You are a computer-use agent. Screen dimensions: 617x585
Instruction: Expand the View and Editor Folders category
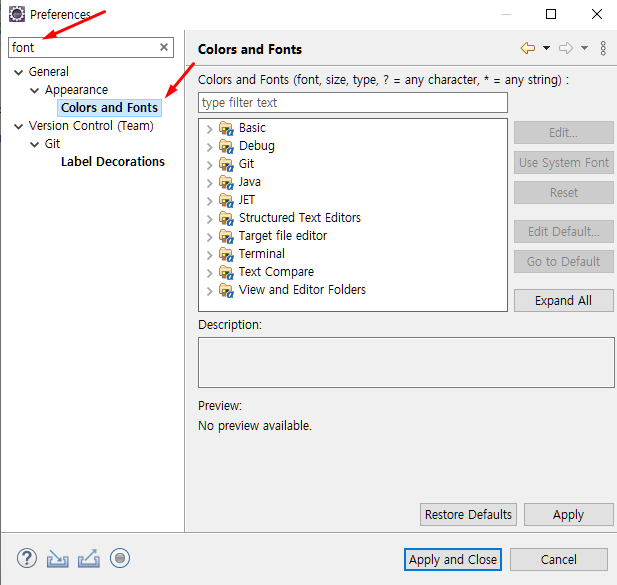click(209, 291)
